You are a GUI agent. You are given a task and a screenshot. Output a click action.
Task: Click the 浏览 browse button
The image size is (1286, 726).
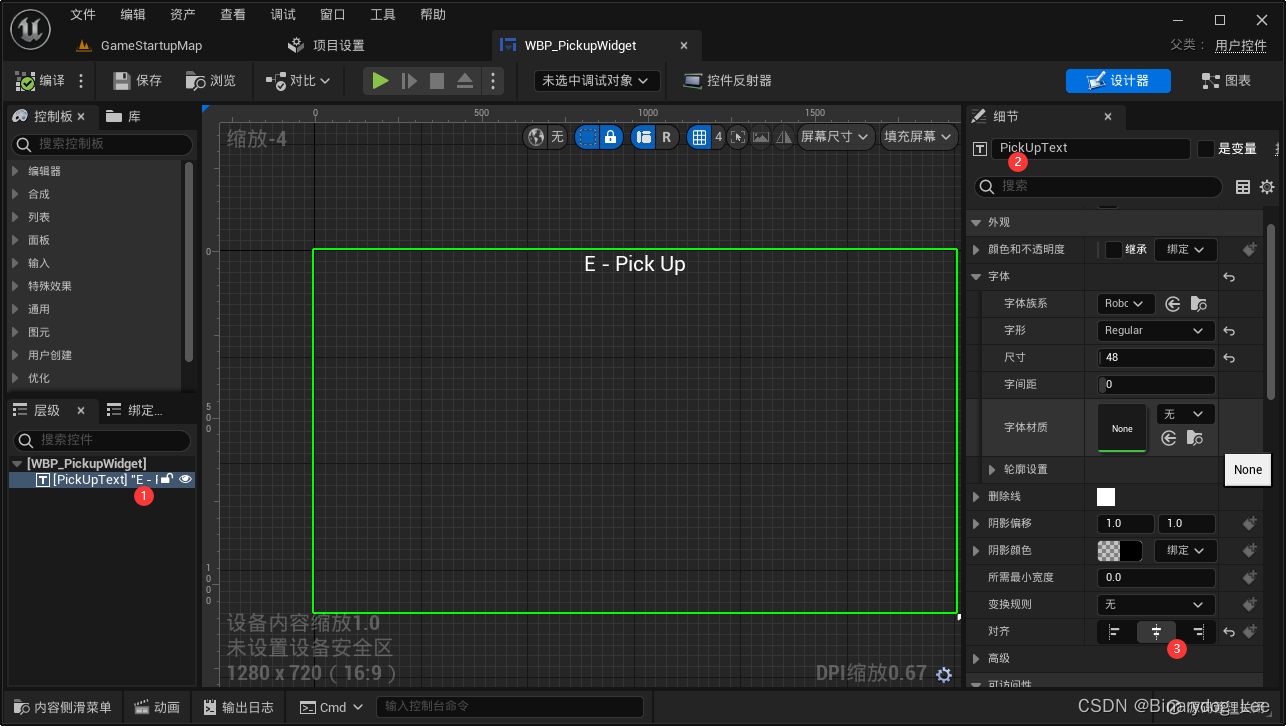(212, 81)
